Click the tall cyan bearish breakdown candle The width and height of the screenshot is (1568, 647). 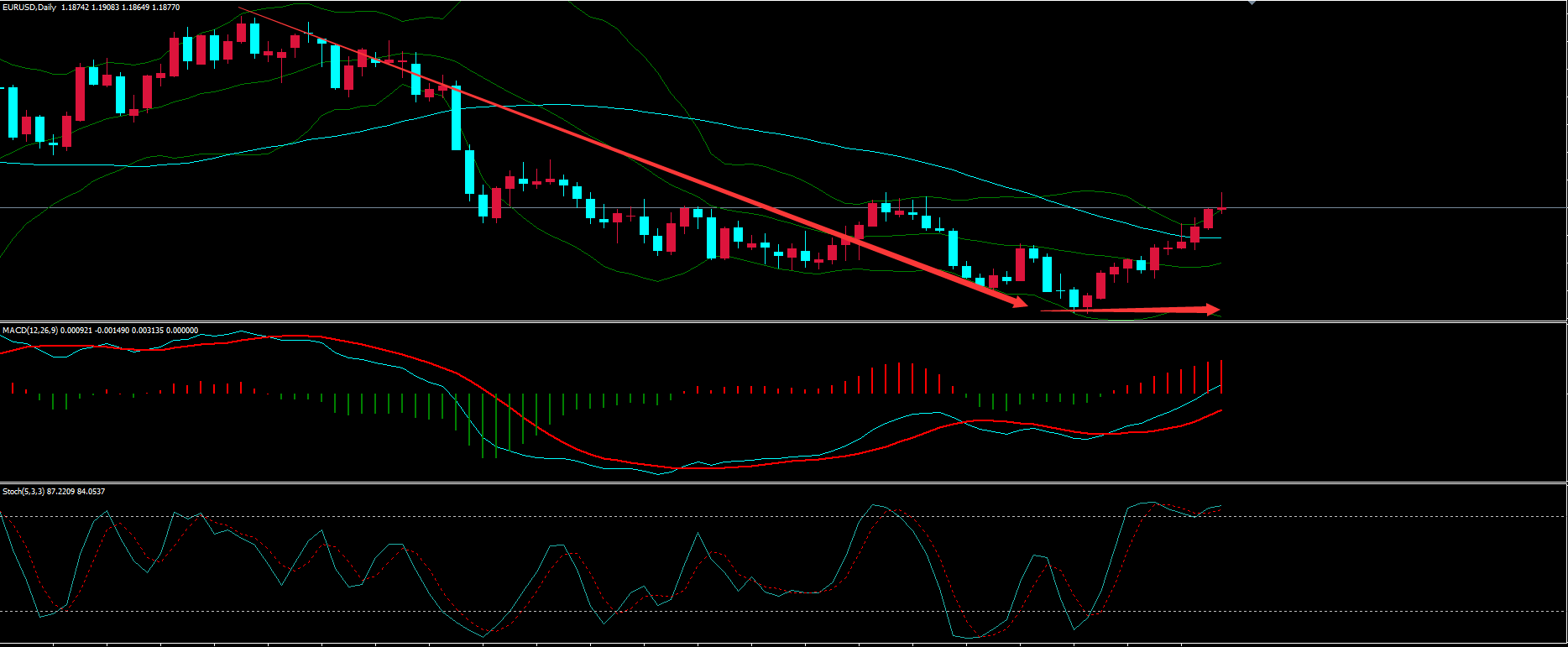456,117
